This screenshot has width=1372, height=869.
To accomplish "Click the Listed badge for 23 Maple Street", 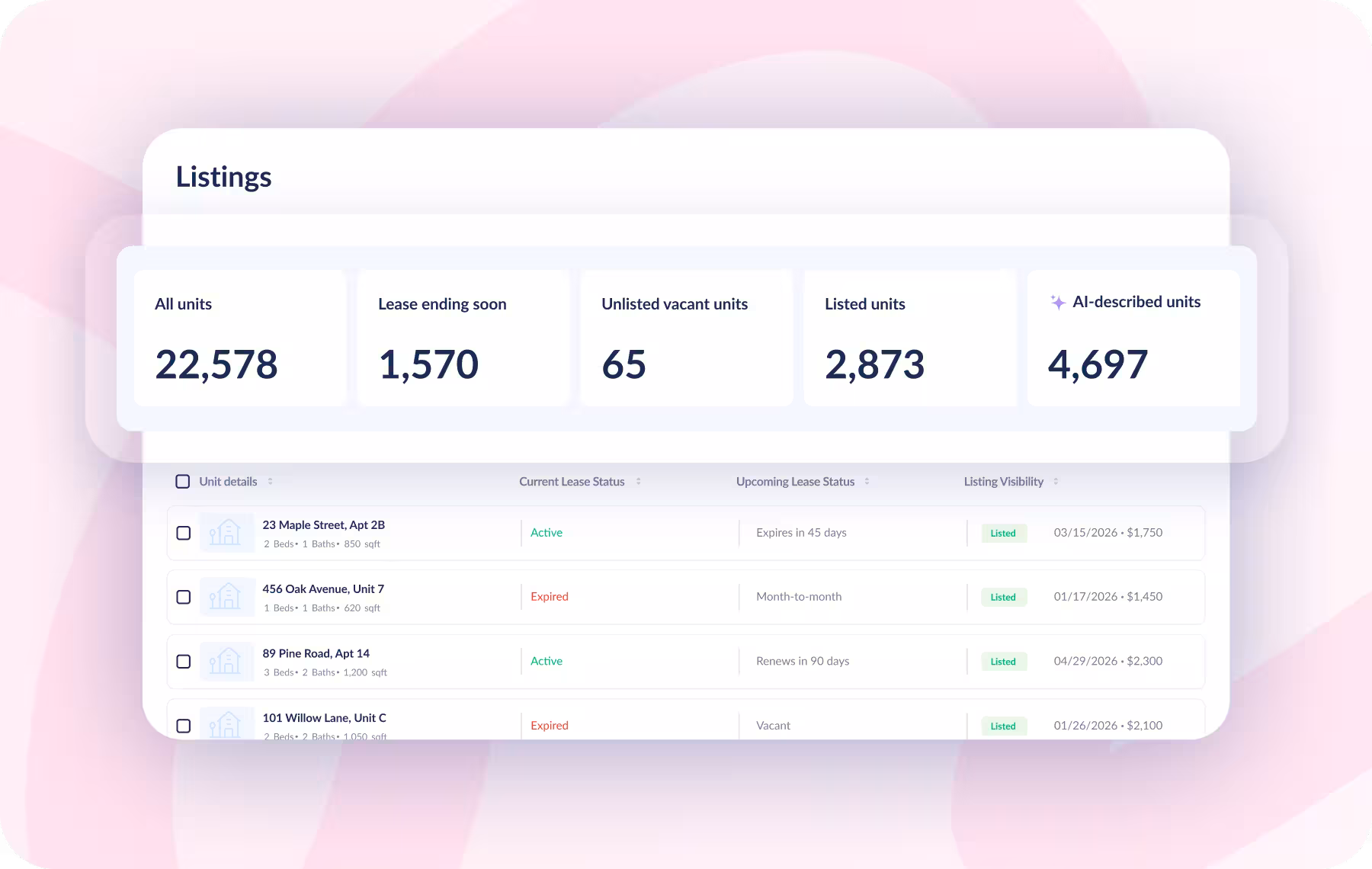I will 1003,533.
